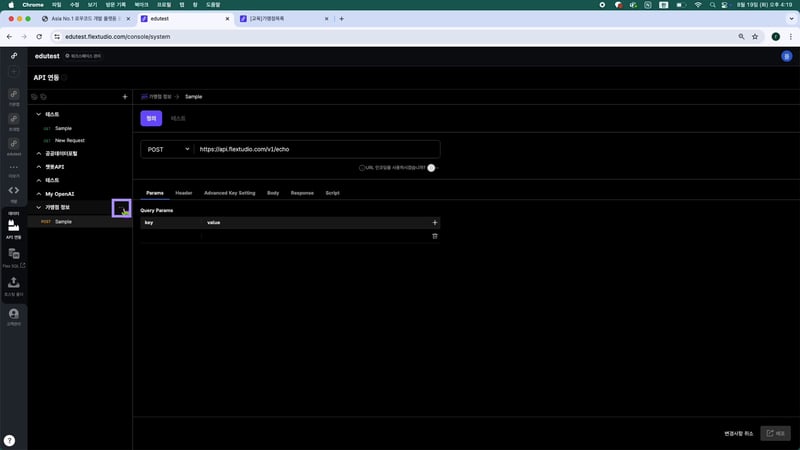
Task: Click the upload icon in the left sidebar
Action: 14,285
